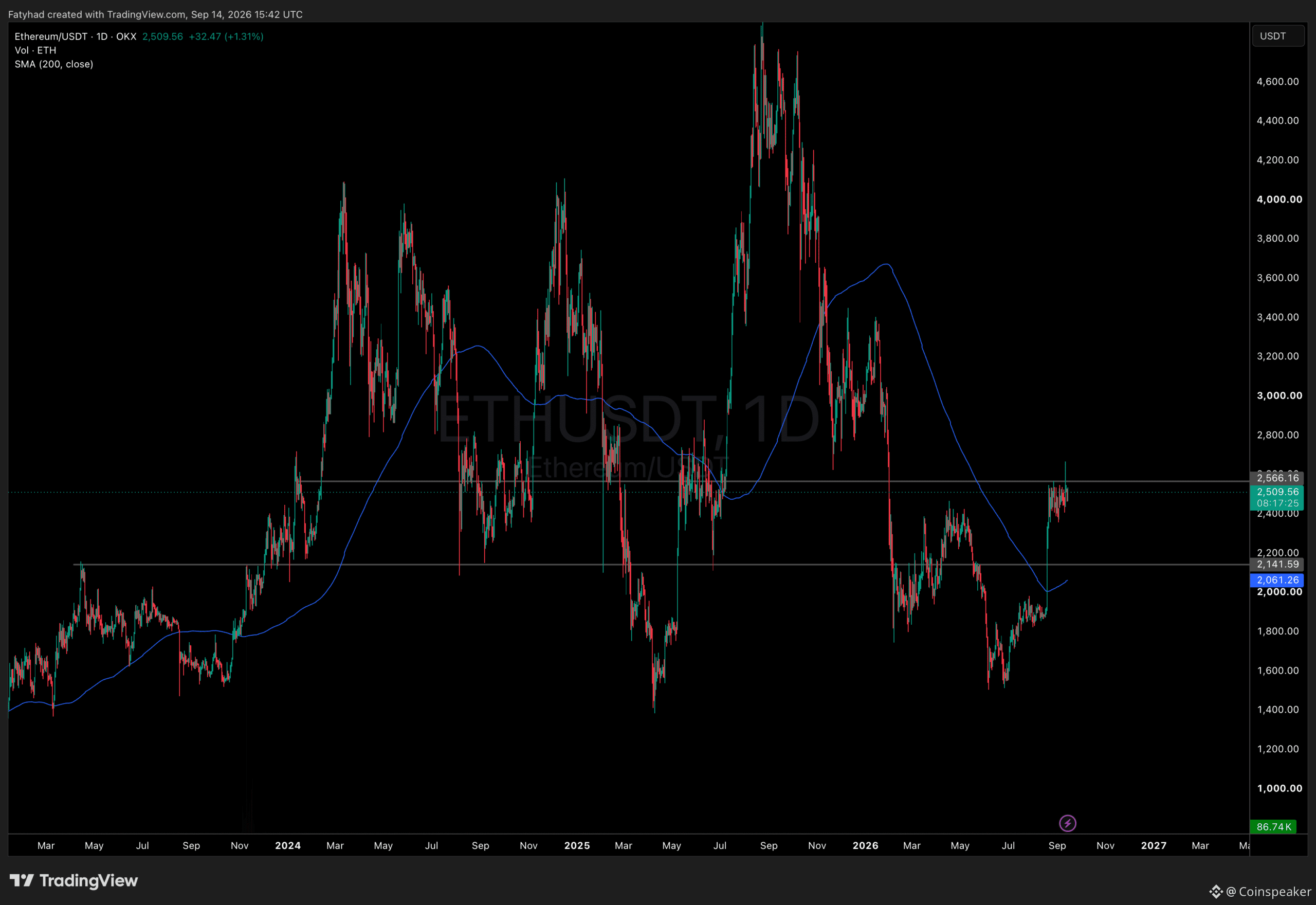Select the Vol · ETH indicator legend
The image size is (1316, 905).
click(x=35, y=50)
